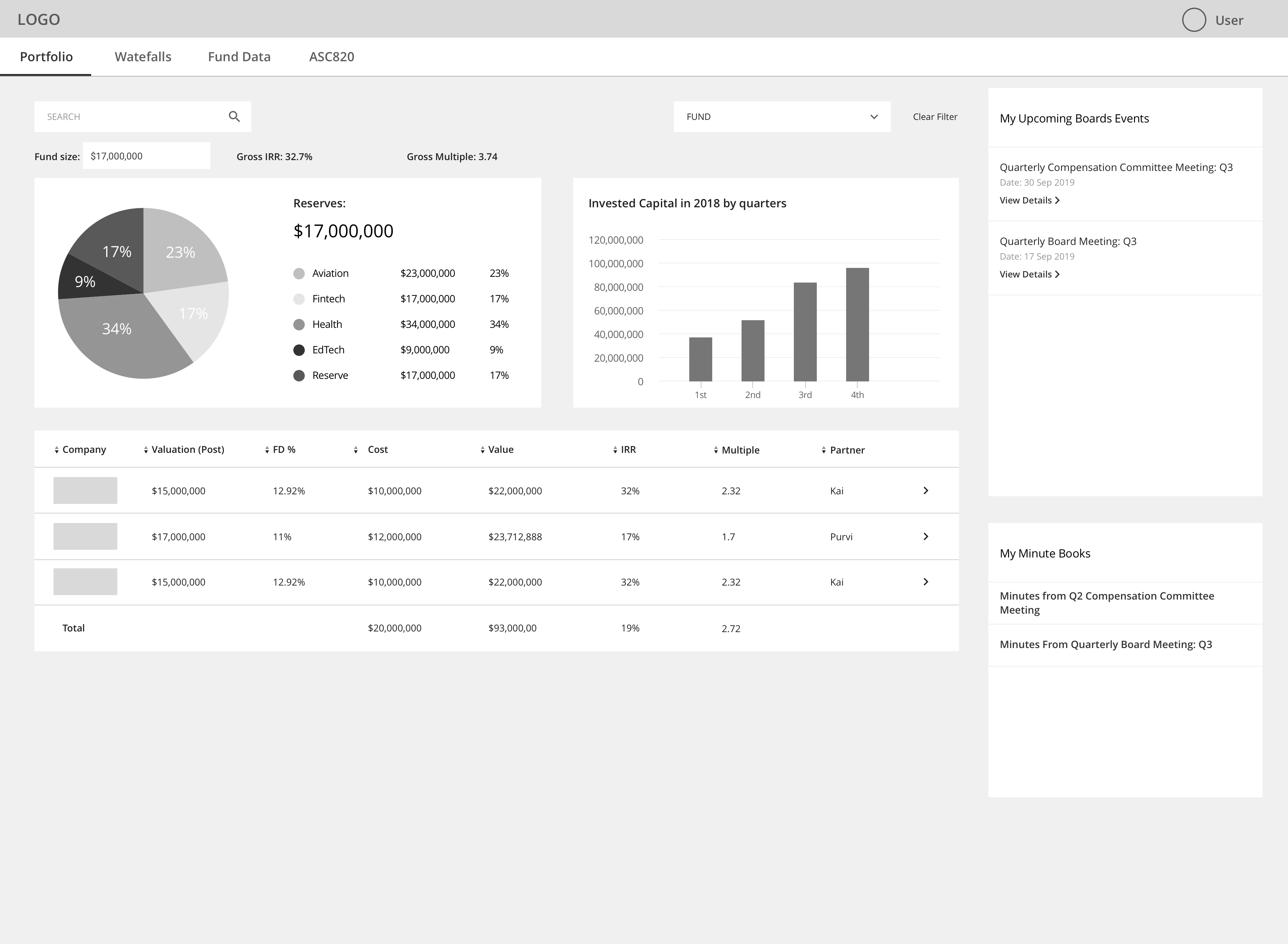Expand first Kai row chevron
The image size is (1288, 944).
(925, 491)
